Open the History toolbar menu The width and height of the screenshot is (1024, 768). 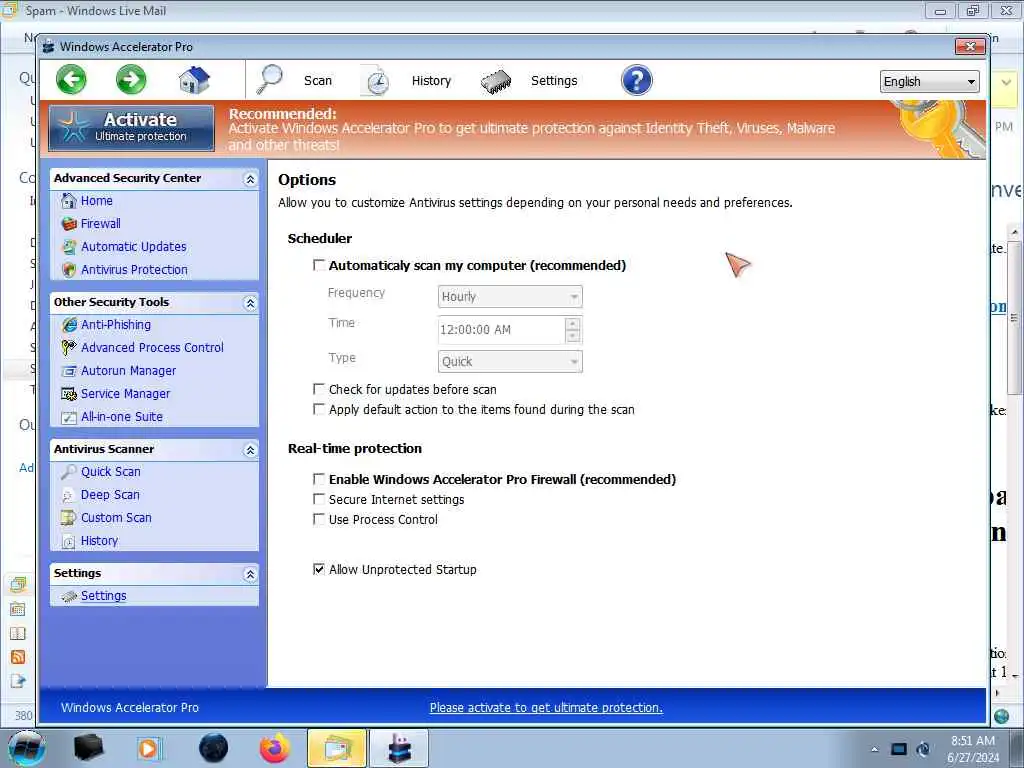[x=431, y=81]
